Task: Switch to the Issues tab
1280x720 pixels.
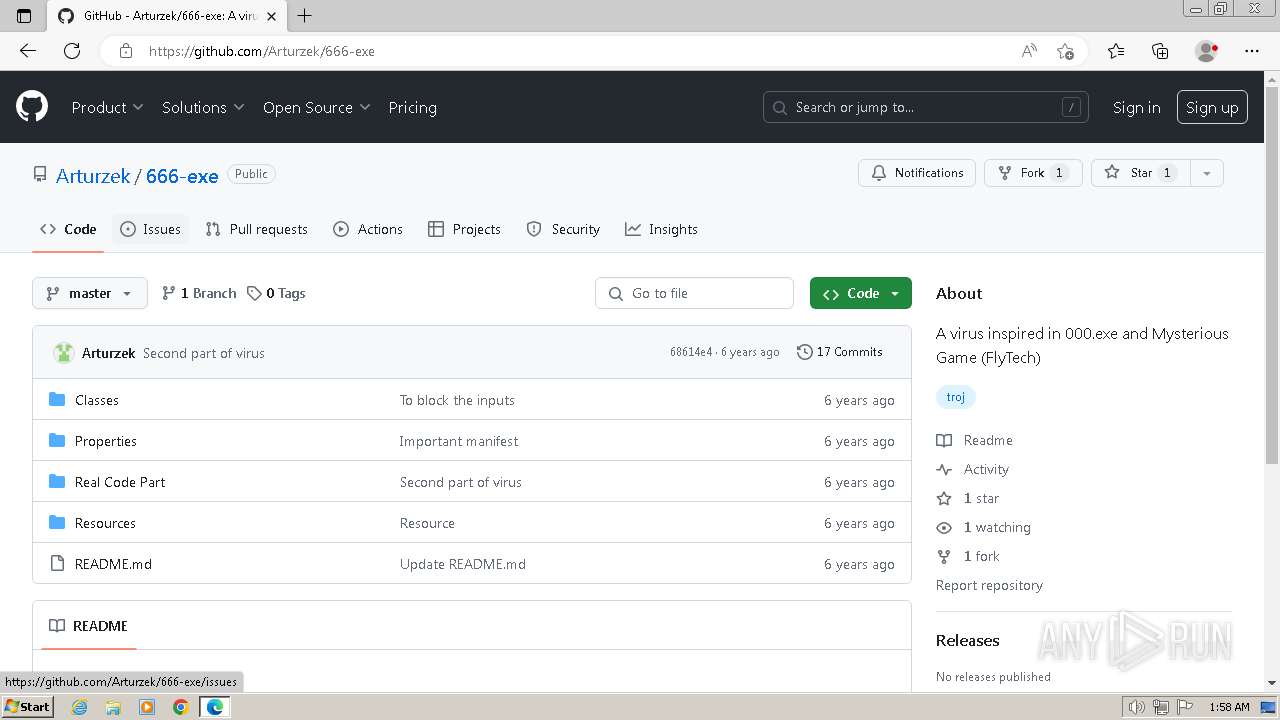Action: 151,229
